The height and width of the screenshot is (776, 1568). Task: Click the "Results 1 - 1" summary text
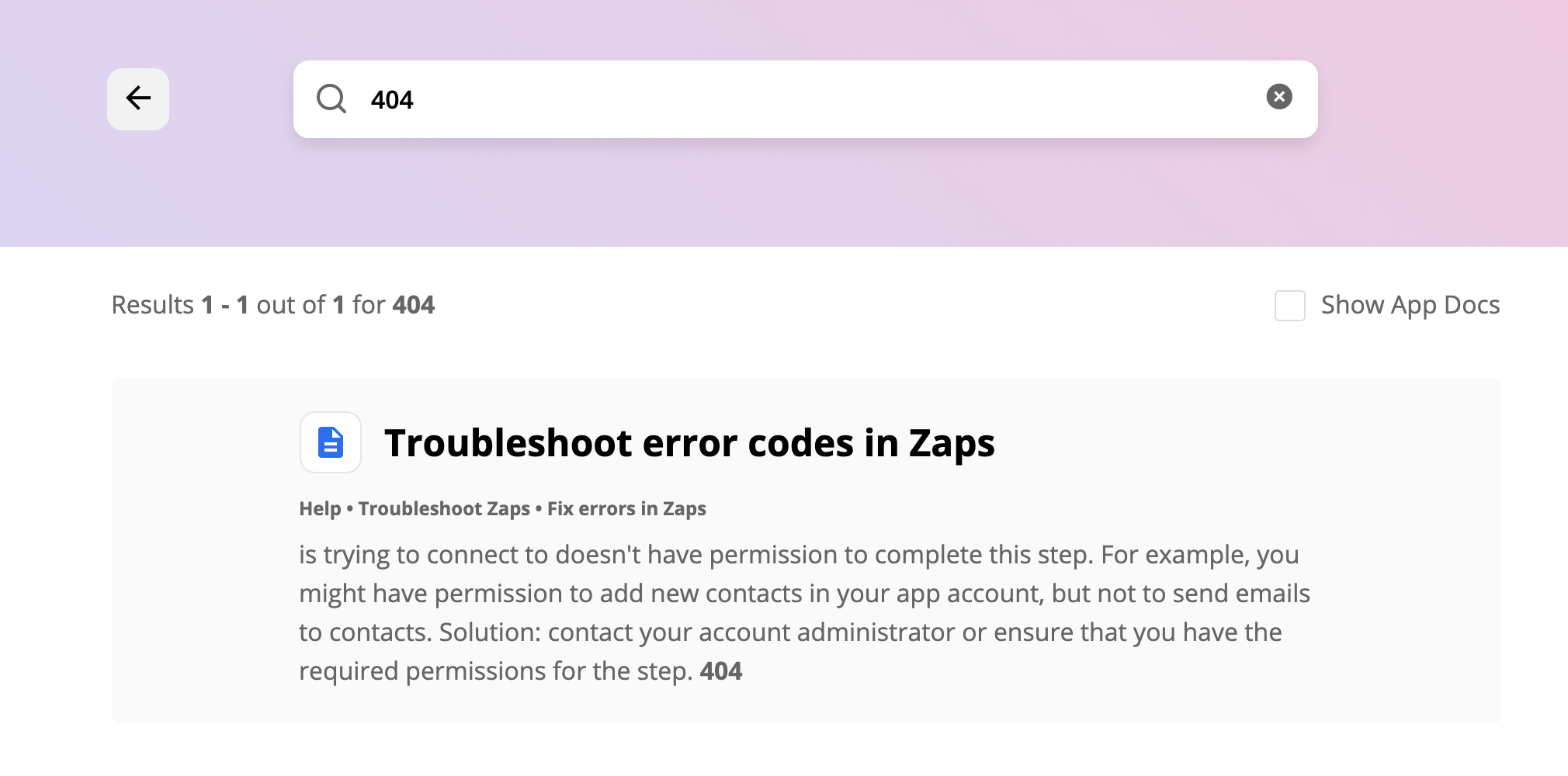click(180, 305)
